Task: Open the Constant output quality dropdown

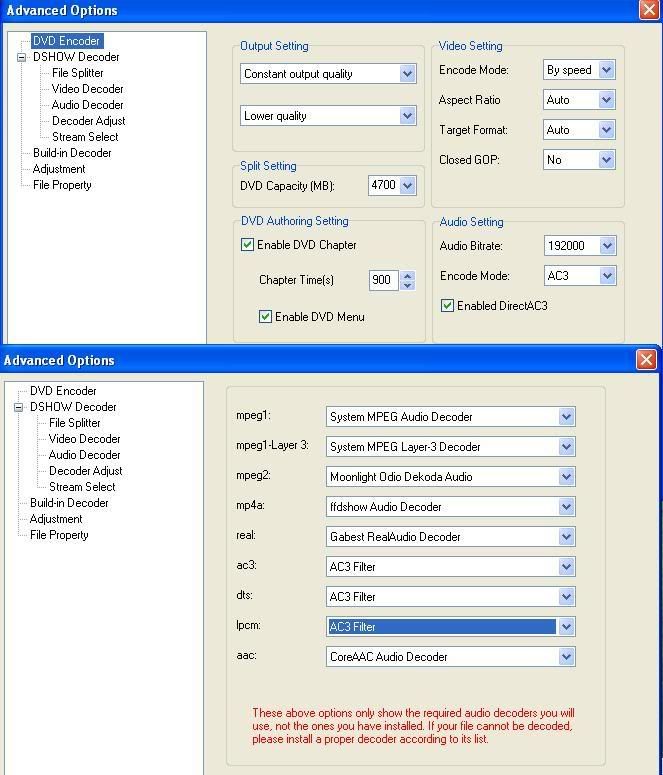Action: coord(407,74)
